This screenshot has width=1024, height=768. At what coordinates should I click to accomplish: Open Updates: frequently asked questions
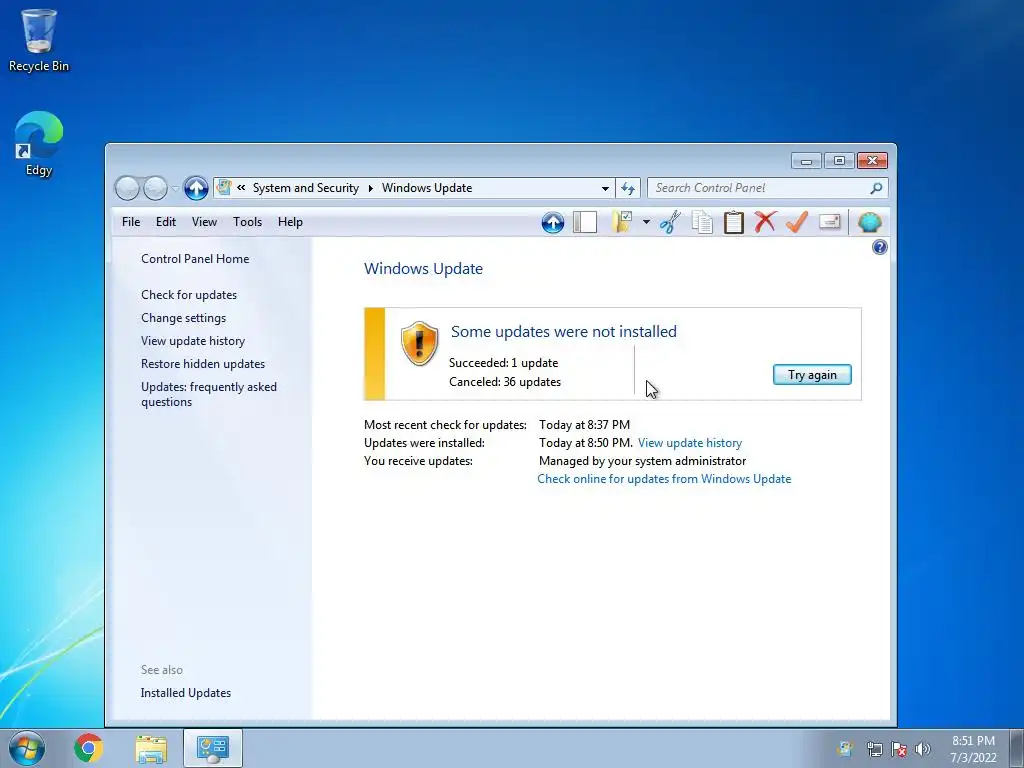click(209, 394)
